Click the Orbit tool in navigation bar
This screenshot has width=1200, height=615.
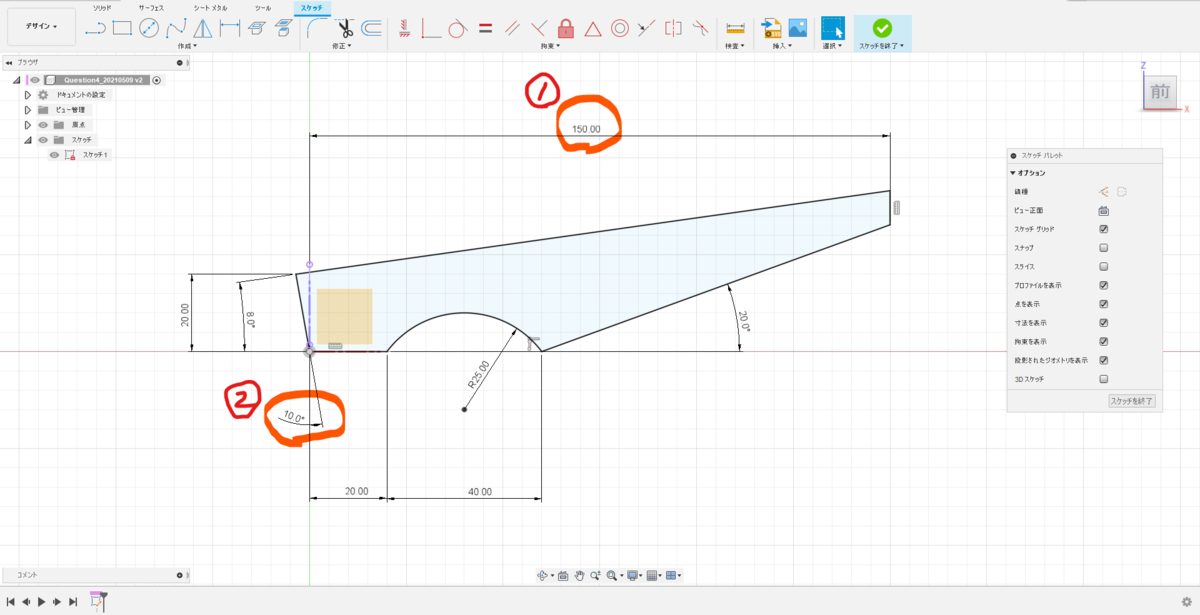click(x=543, y=575)
